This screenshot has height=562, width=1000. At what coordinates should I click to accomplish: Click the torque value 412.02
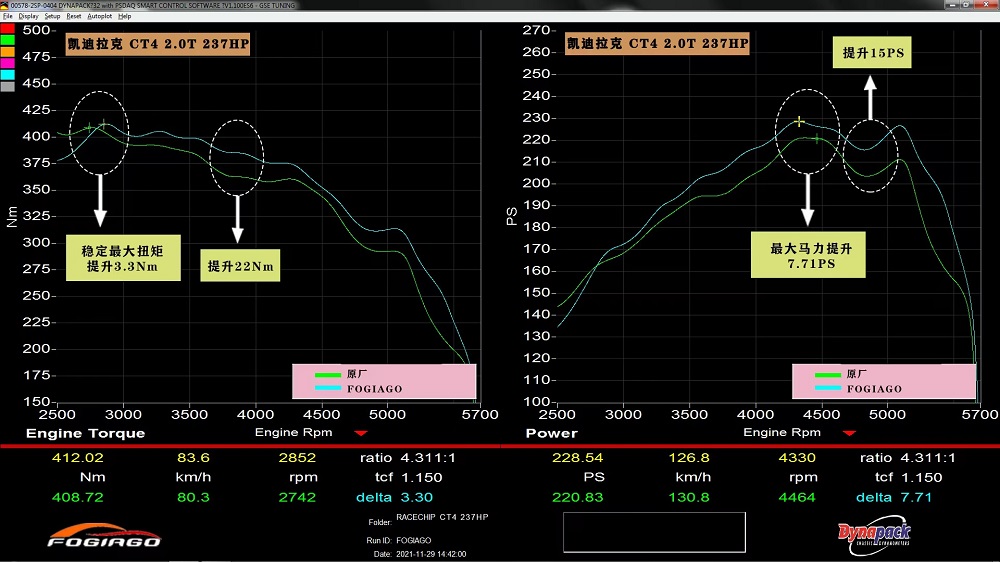coord(78,457)
